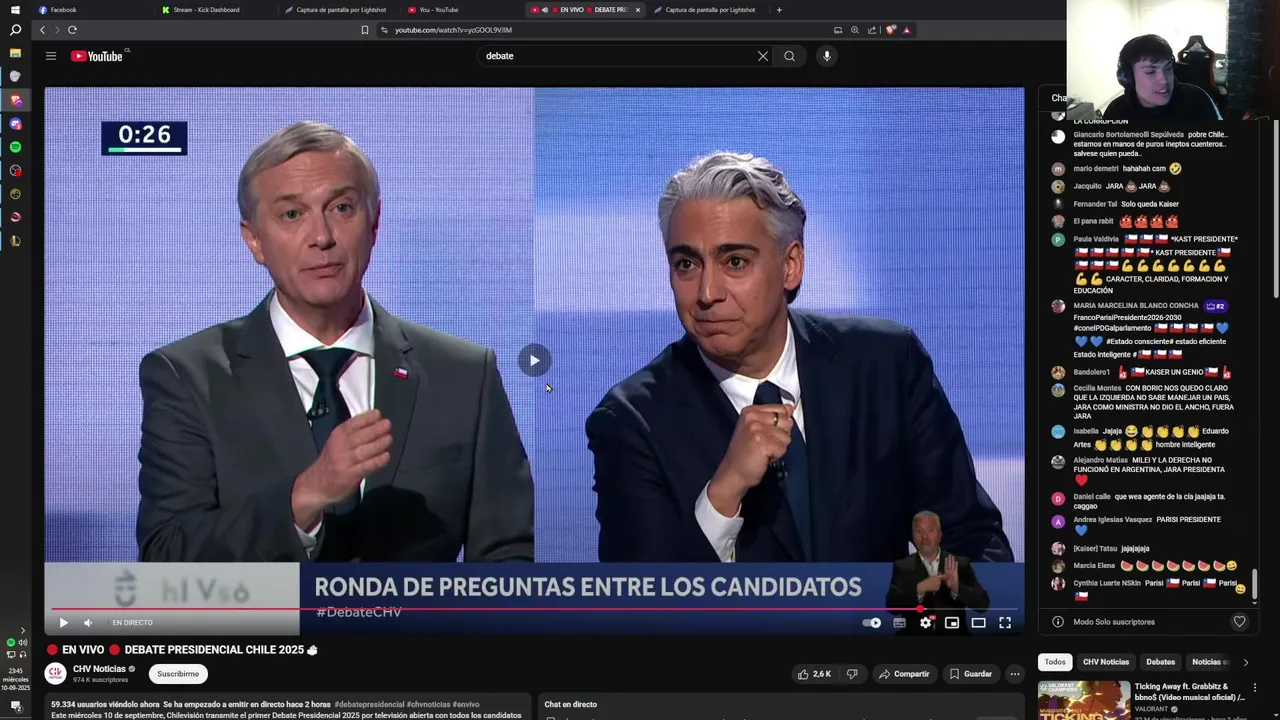Show hidden tray icons with chevron
Screen dimensions: 1280x720
23,630
